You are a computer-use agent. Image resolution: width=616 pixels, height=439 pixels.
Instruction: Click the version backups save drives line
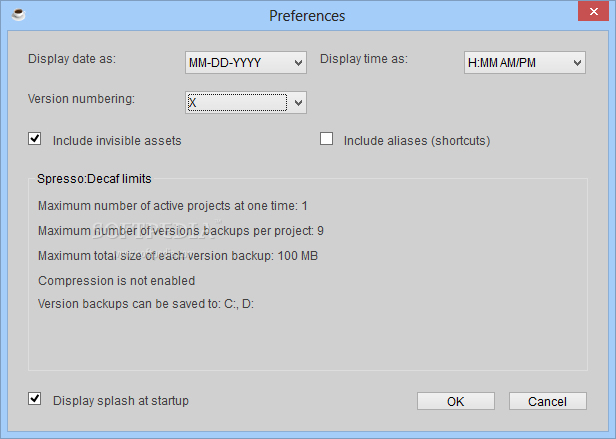[145, 303]
